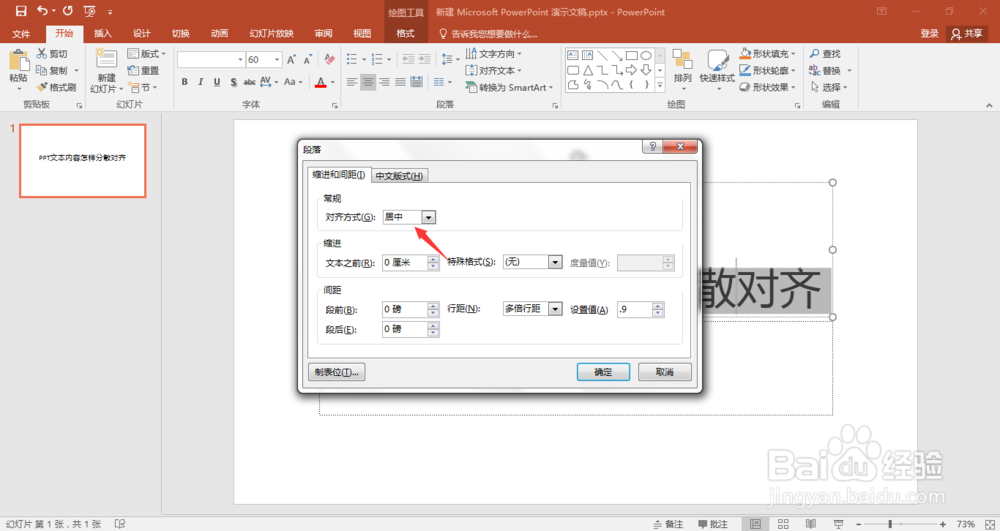Viewport: 1000px width, 531px height.
Task: Open the 形状效果 shape effects dropdown
Action: [767, 87]
